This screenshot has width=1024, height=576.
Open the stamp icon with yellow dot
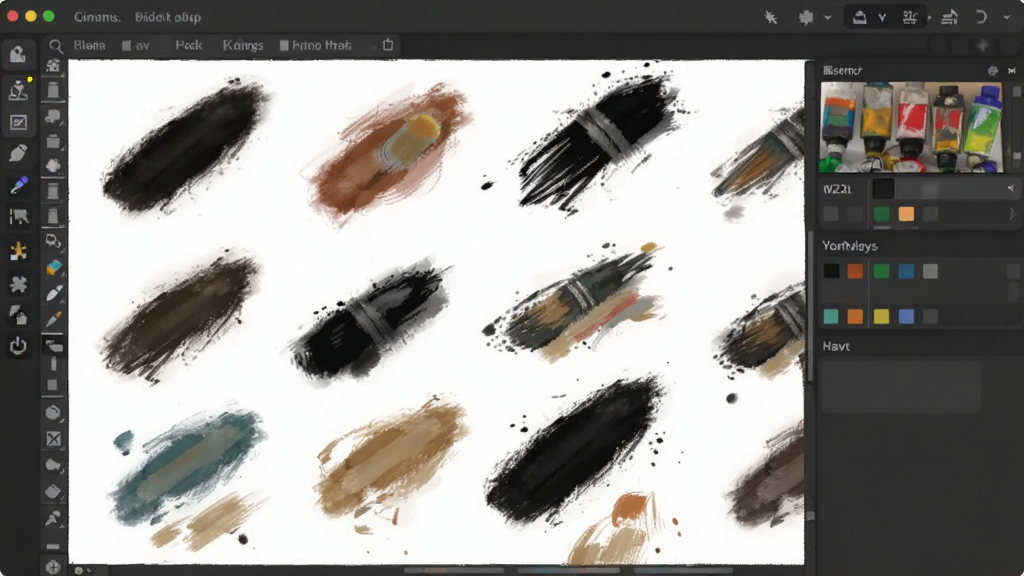click(19, 89)
